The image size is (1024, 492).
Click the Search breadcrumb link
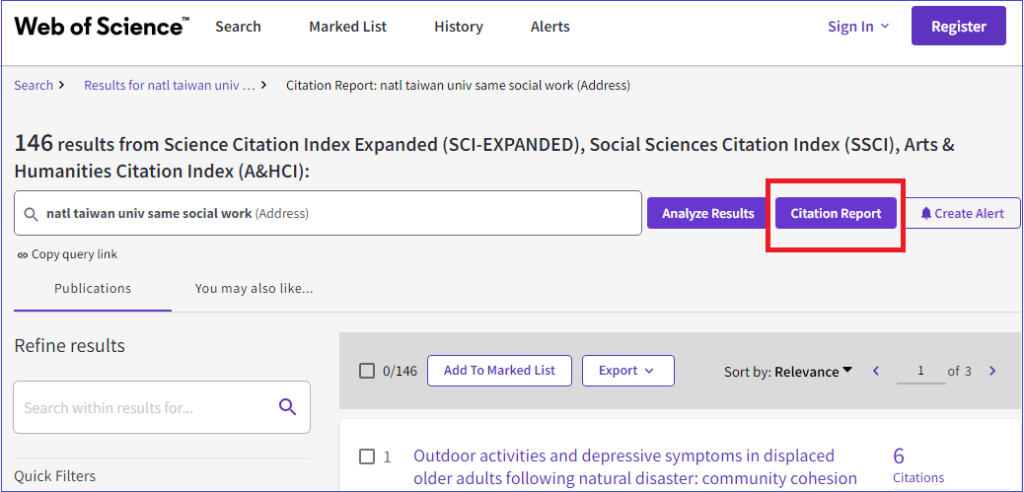point(33,85)
